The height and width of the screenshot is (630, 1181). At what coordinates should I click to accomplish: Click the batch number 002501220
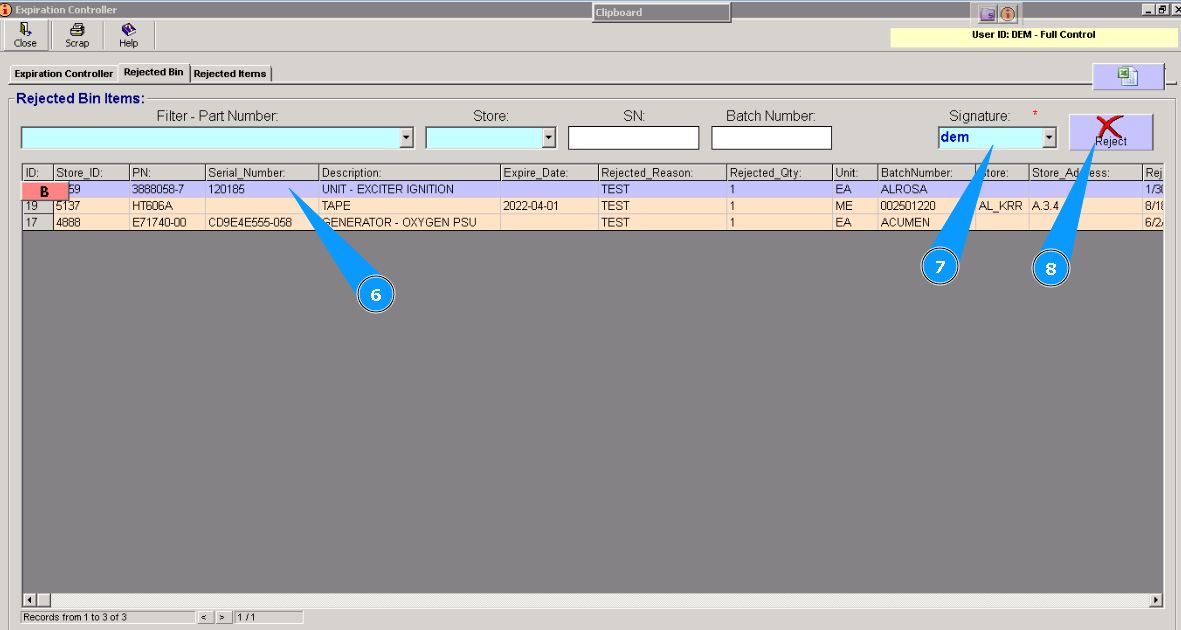coord(926,206)
